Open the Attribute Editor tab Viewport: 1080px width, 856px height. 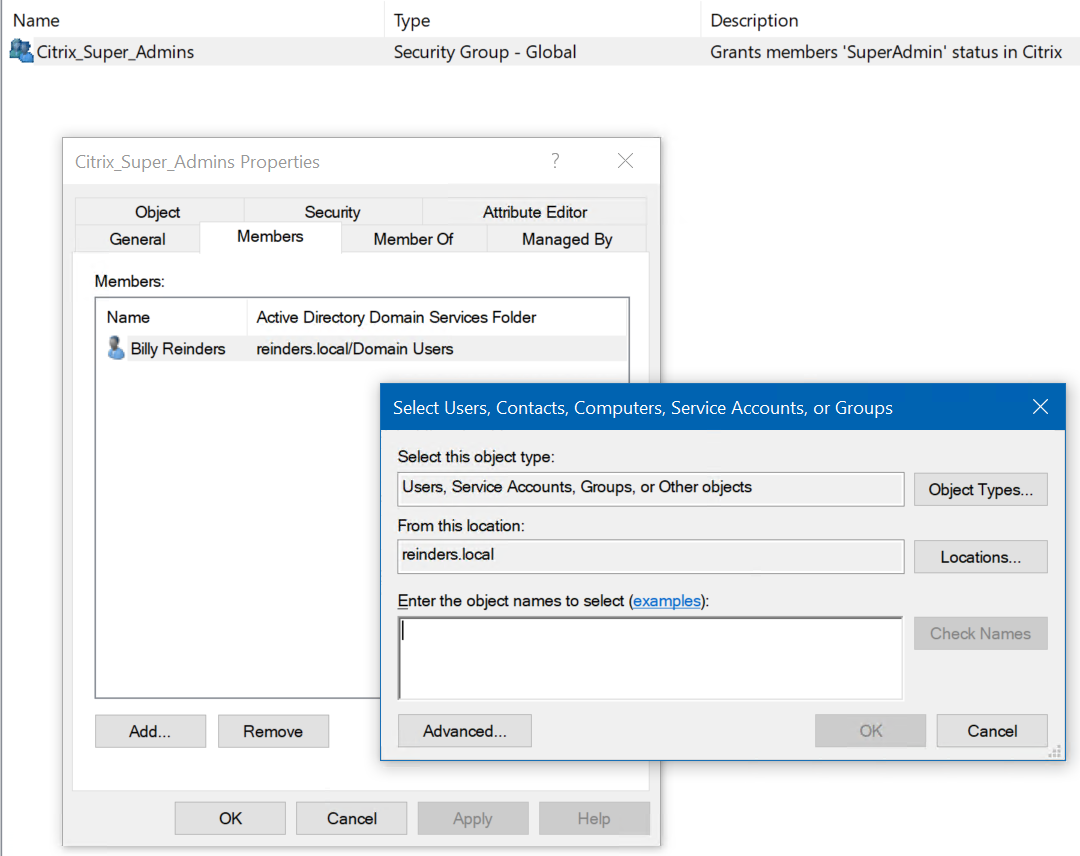tap(534, 212)
